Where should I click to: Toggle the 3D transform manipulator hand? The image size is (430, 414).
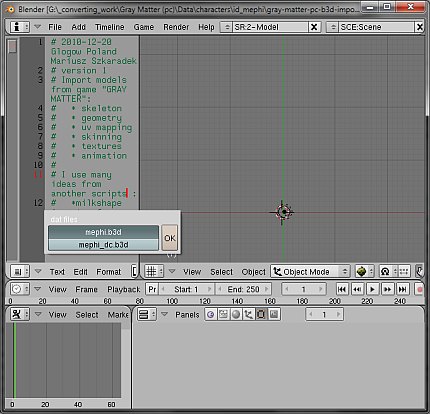420,272
